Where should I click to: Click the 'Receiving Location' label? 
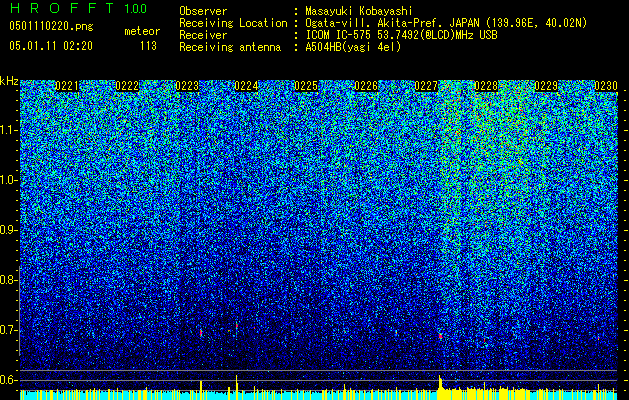[233, 23]
